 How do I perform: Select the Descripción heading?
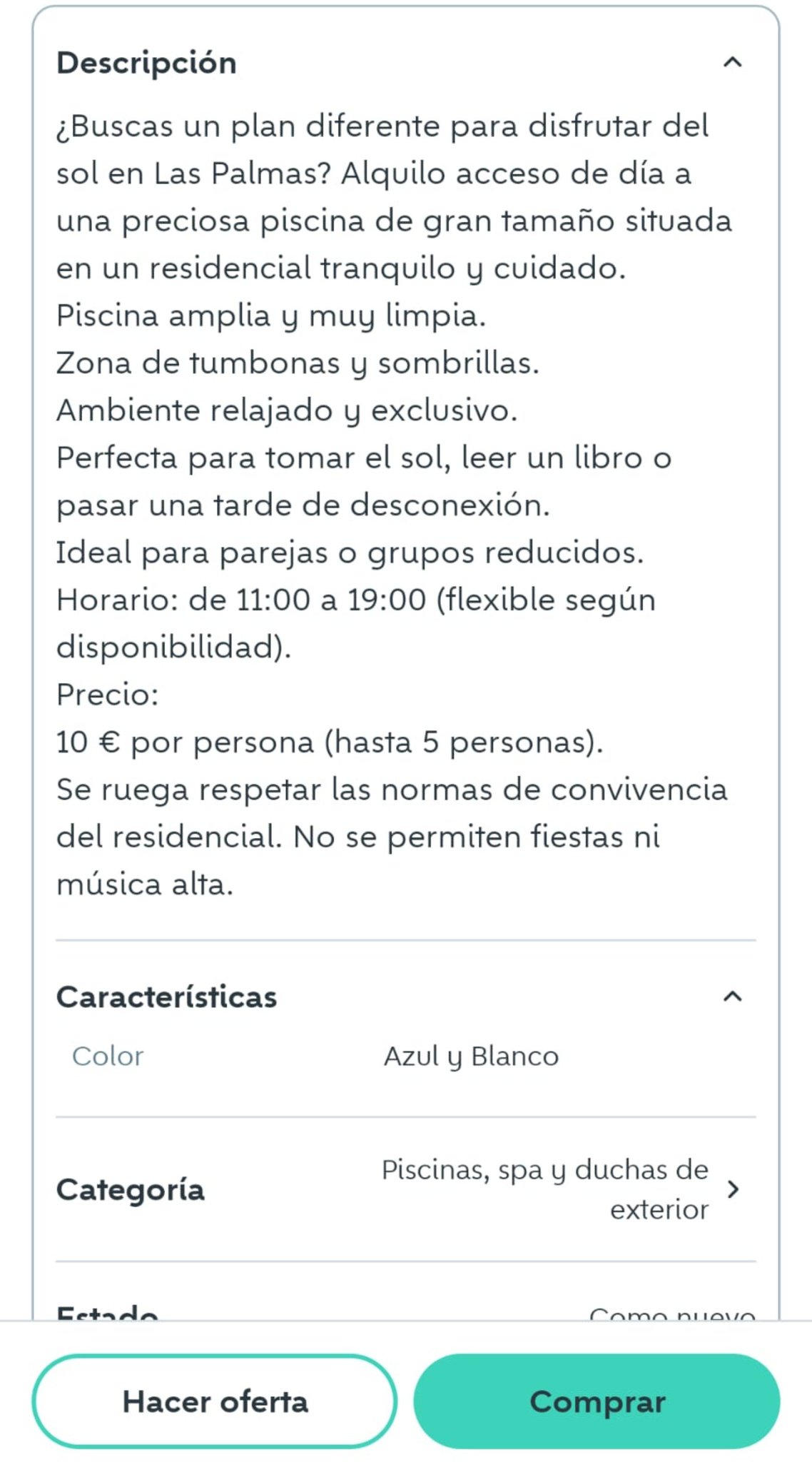click(x=147, y=63)
